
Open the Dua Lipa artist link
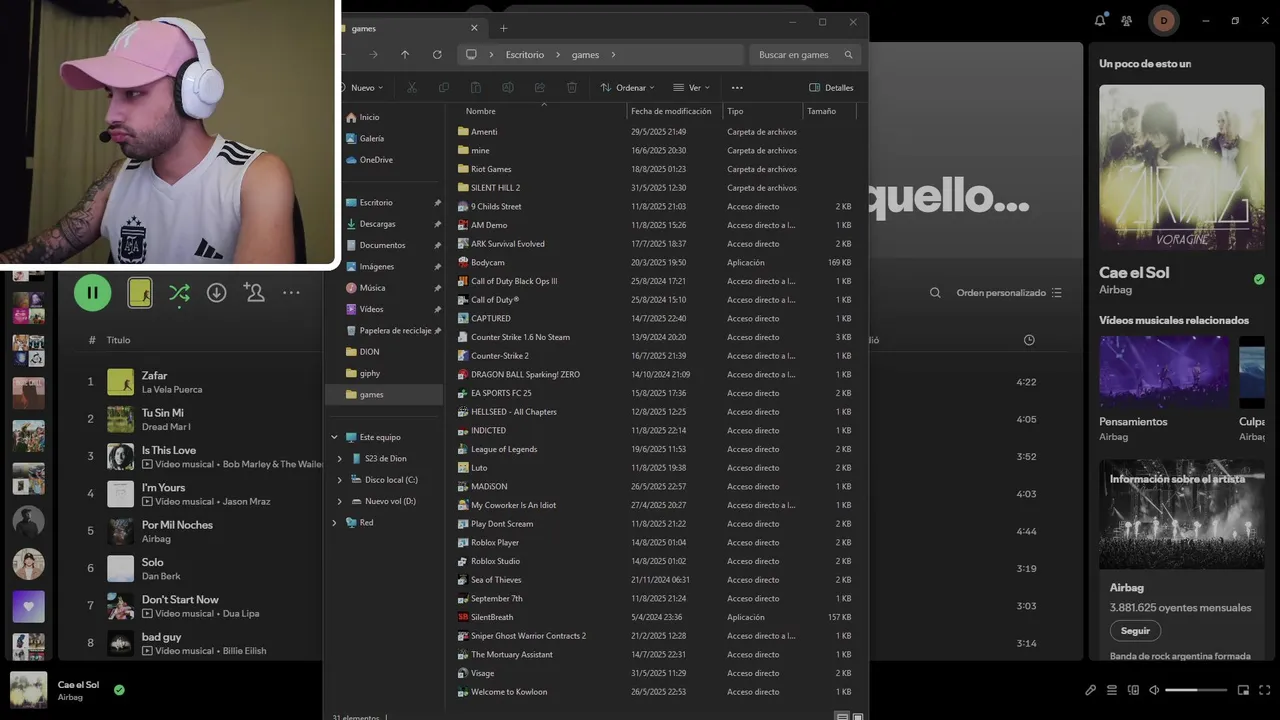pyautogui.click(x=241, y=613)
